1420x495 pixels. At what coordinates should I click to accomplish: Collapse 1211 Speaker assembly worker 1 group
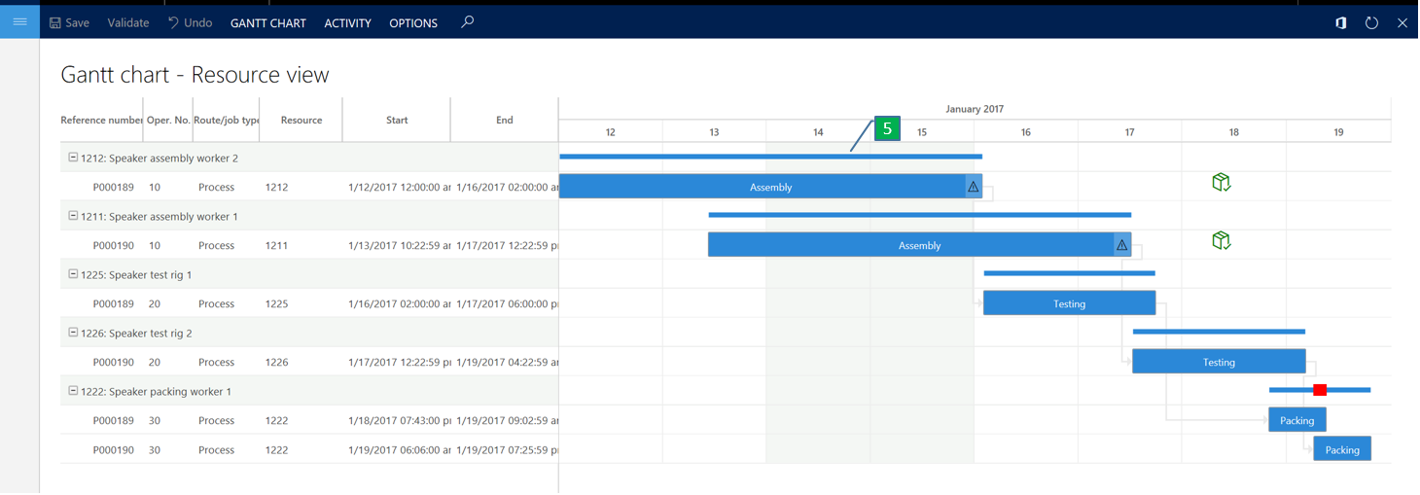click(x=73, y=216)
